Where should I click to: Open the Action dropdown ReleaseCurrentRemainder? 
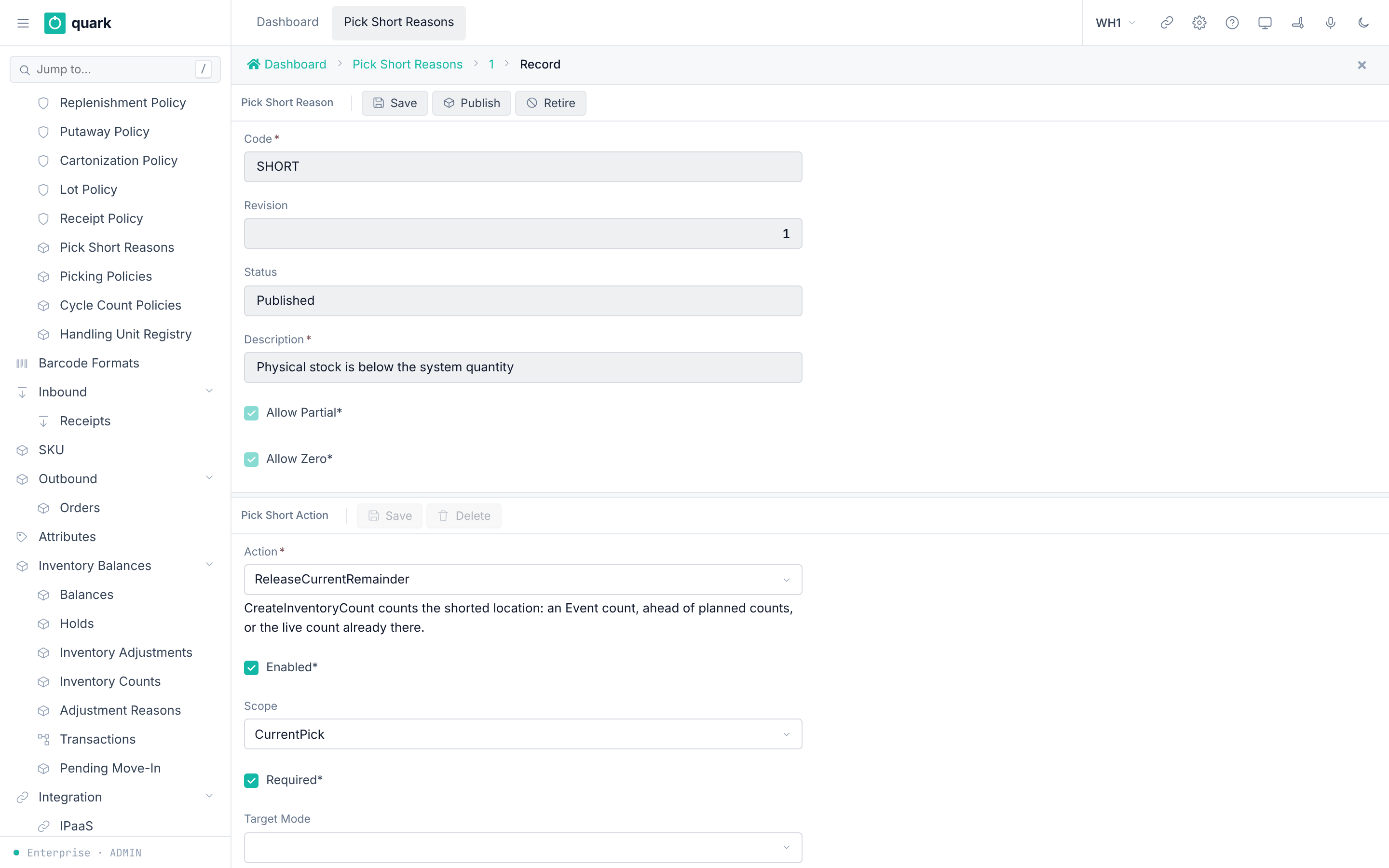pyautogui.click(x=523, y=579)
